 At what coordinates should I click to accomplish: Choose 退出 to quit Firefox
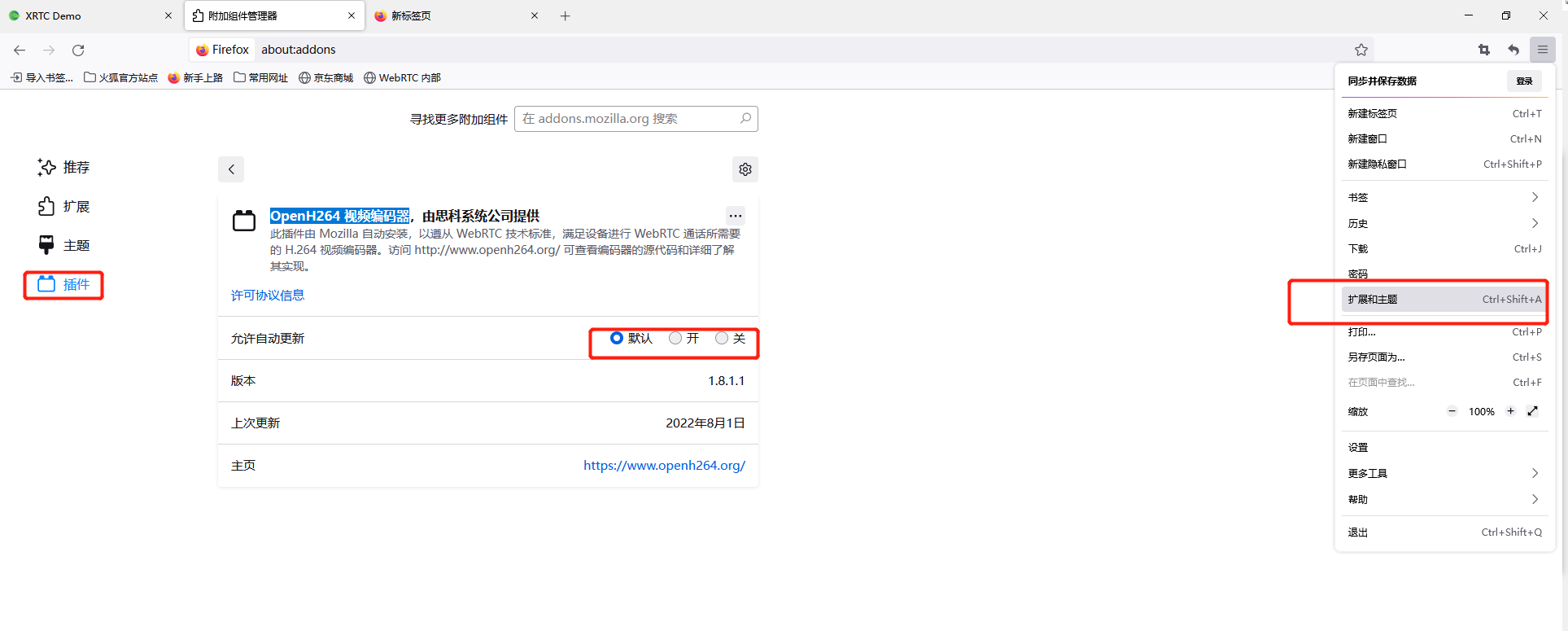click(1444, 532)
